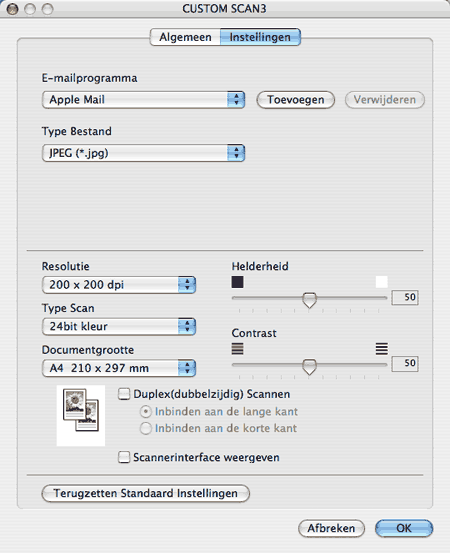Click the Documentgrootte stepper arrows
450x553 pixels.
tap(187, 368)
